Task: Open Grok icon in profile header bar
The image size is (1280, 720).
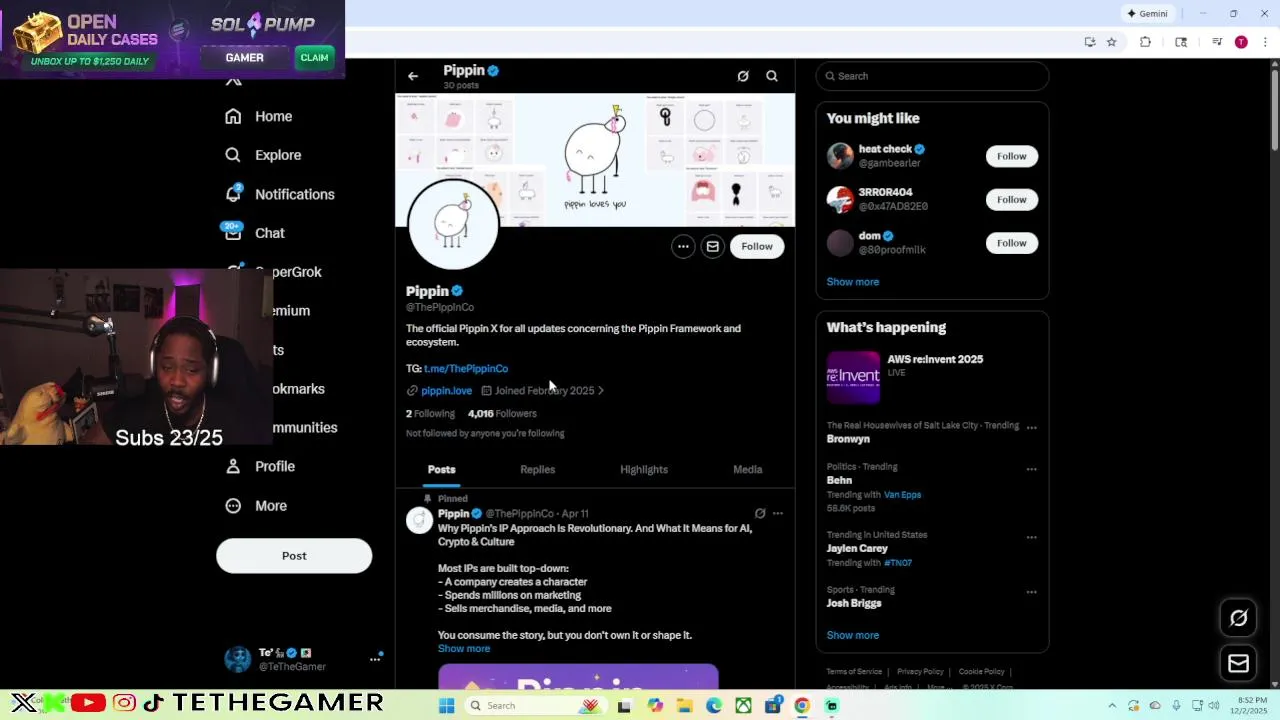Action: (743, 76)
